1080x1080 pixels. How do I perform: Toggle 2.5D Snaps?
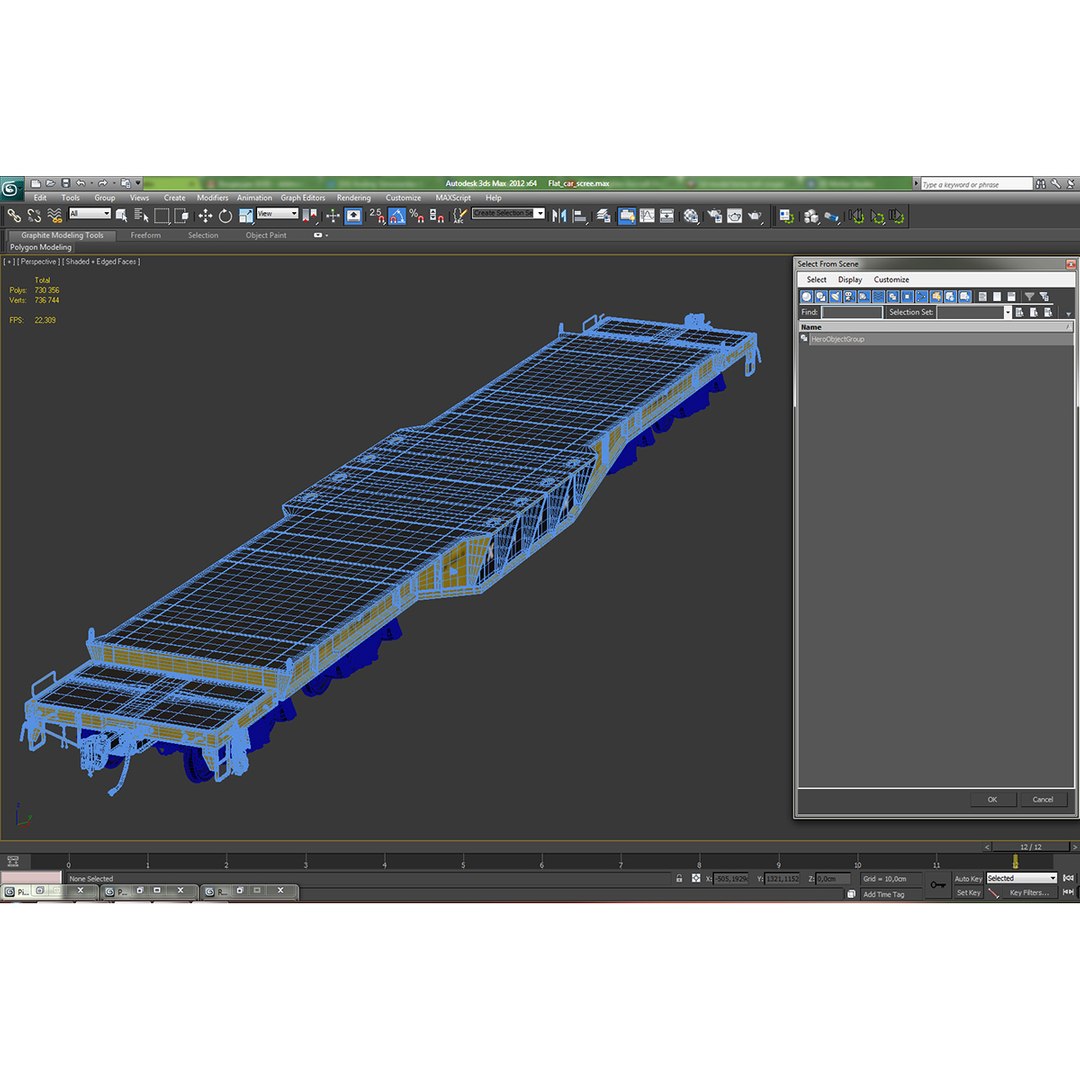376,216
